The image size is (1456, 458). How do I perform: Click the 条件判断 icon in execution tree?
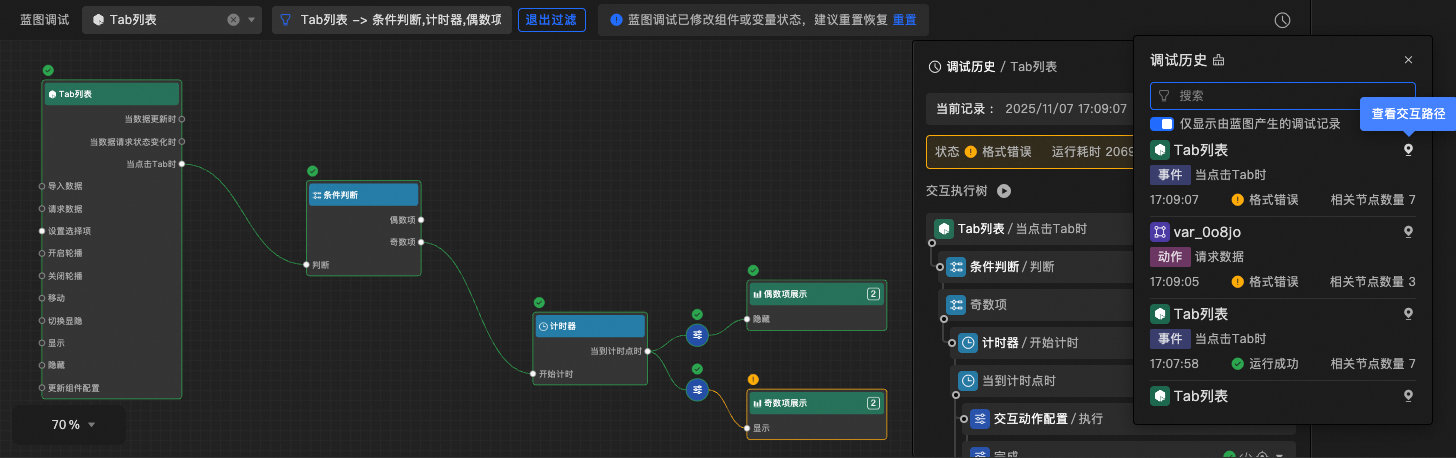click(955, 267)
